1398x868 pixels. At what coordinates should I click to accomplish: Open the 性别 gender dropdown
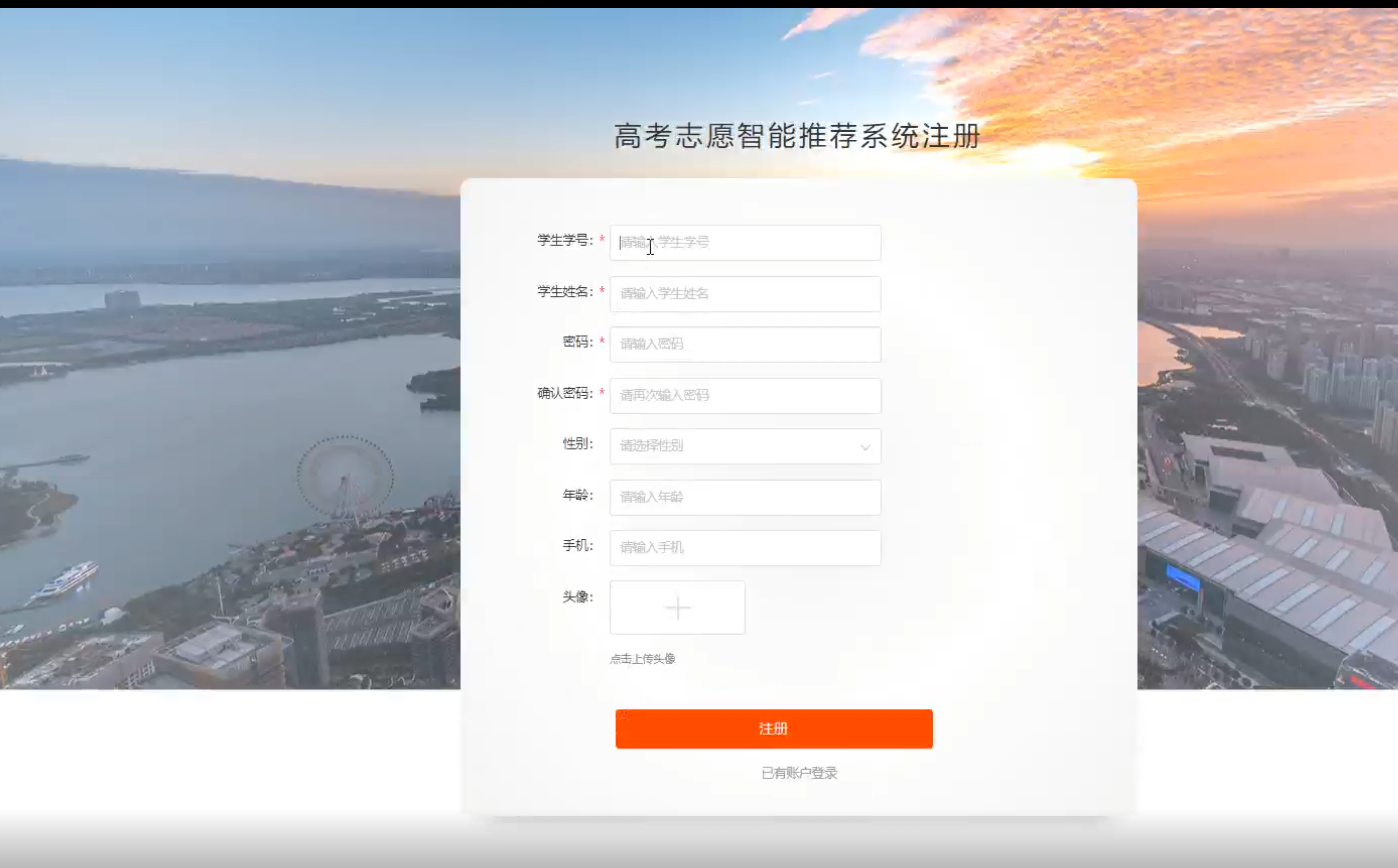coord(744,446)
